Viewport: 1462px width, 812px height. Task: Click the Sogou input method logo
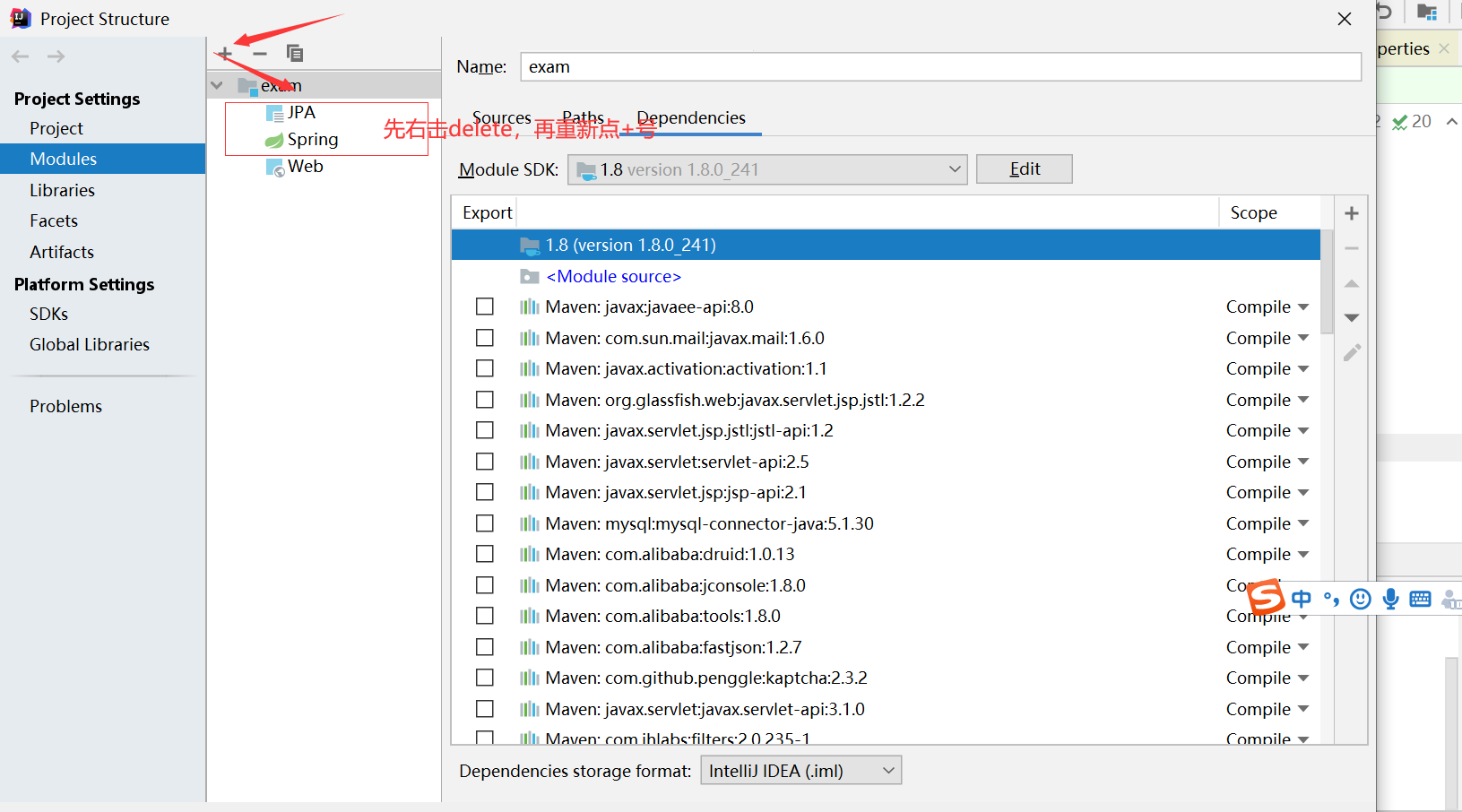point(1267,598)
